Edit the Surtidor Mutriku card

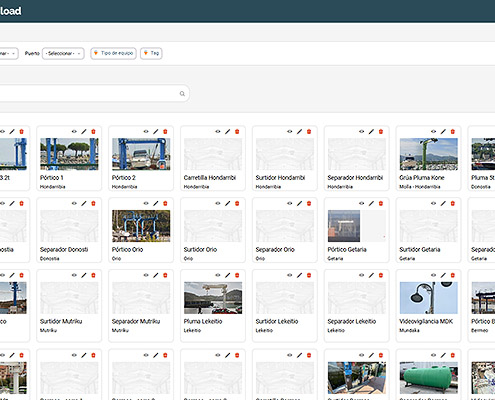click(x=84, y=275)
